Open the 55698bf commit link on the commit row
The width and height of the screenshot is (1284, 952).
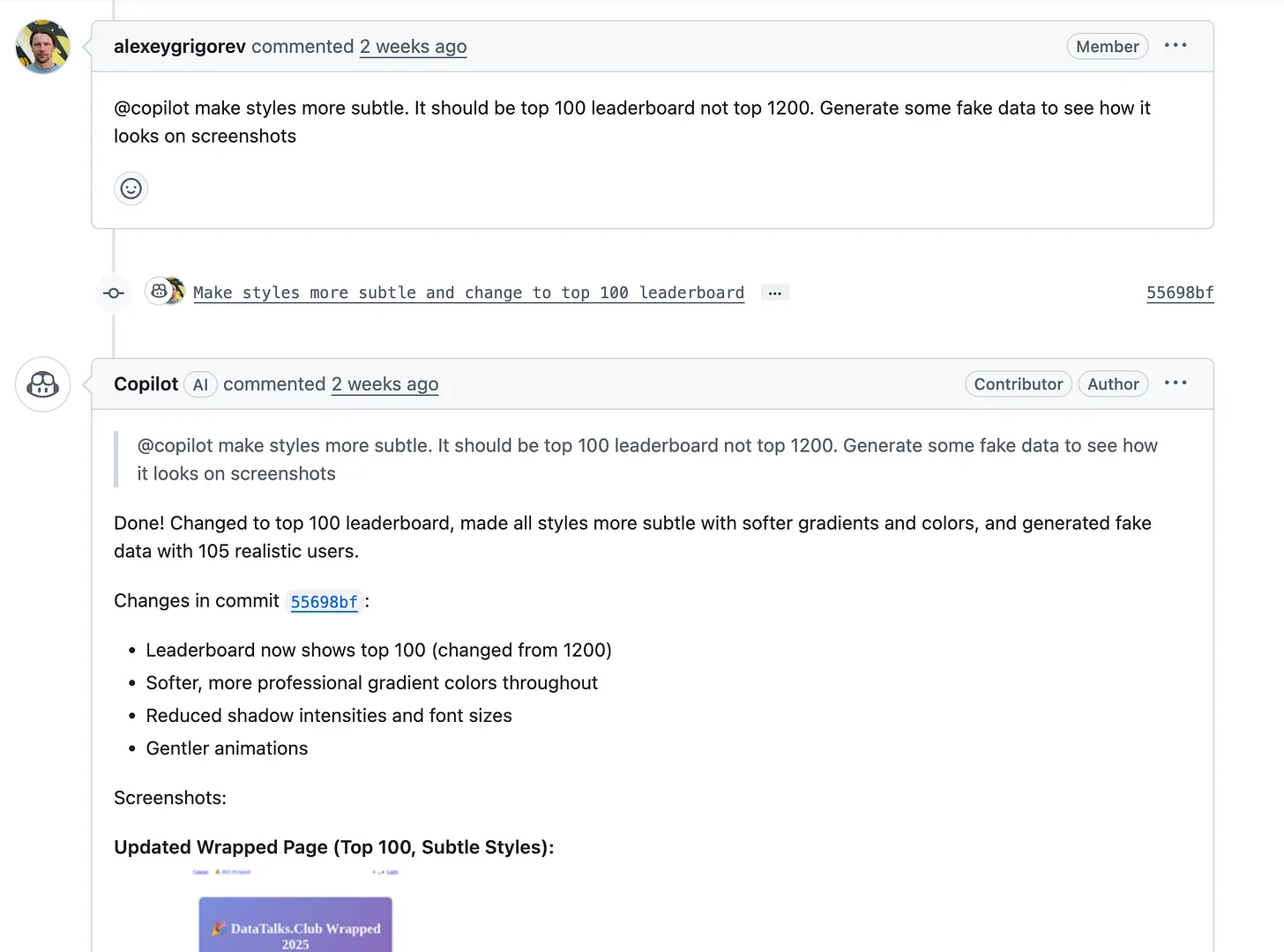(1180, 292)
